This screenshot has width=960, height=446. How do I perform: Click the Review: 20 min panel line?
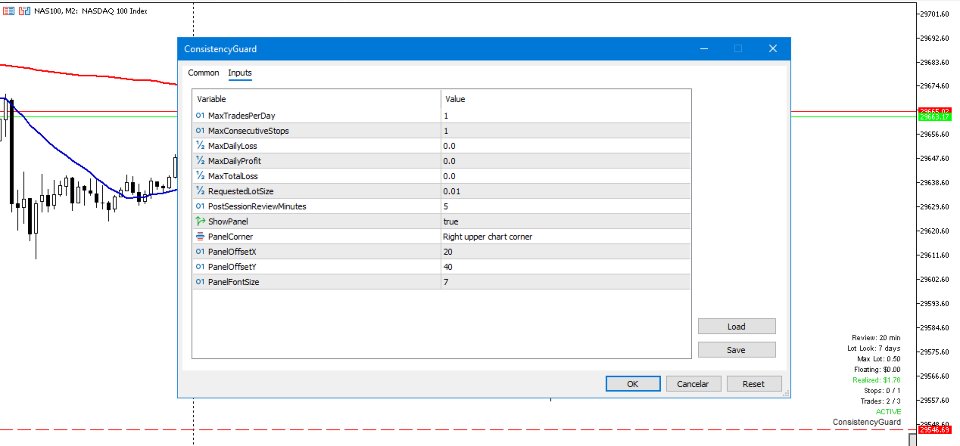876,338
